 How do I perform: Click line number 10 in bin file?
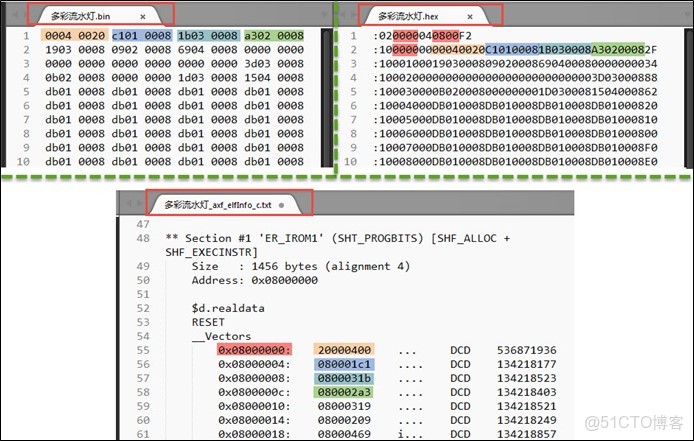tap(23, 162)
